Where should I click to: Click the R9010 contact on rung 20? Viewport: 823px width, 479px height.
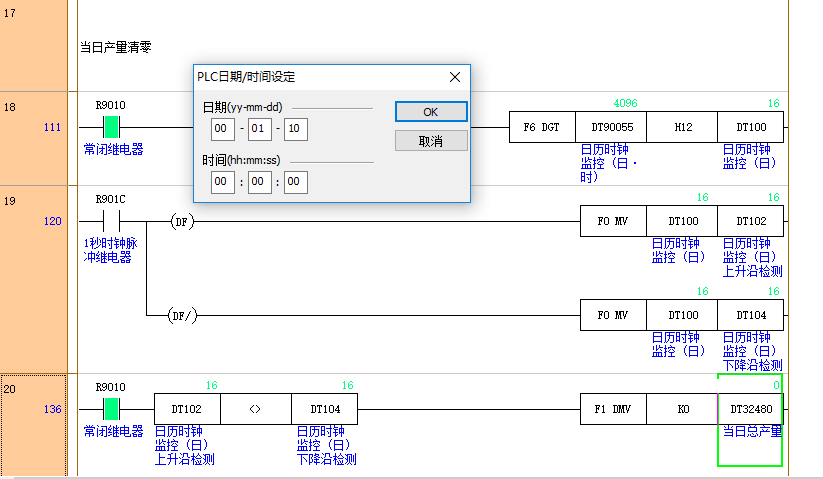point(110,408)
